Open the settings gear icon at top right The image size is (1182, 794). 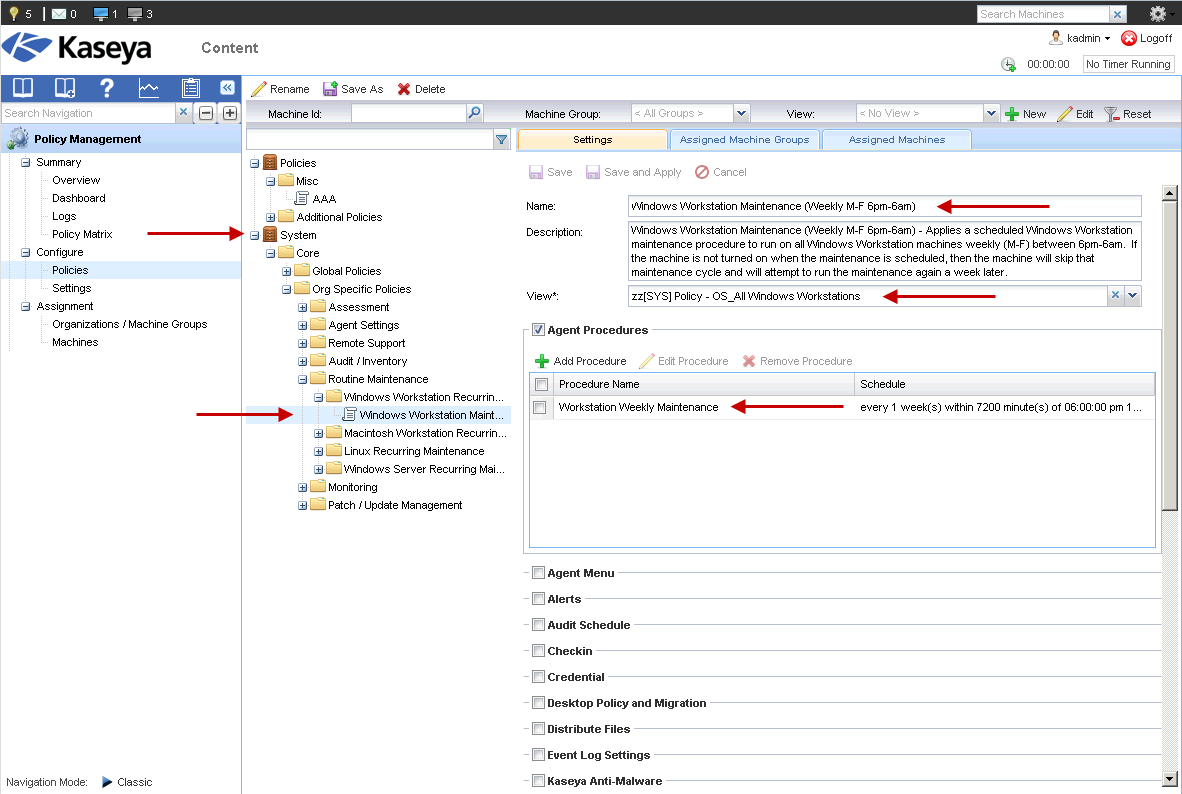click(x=1158, y=14)
